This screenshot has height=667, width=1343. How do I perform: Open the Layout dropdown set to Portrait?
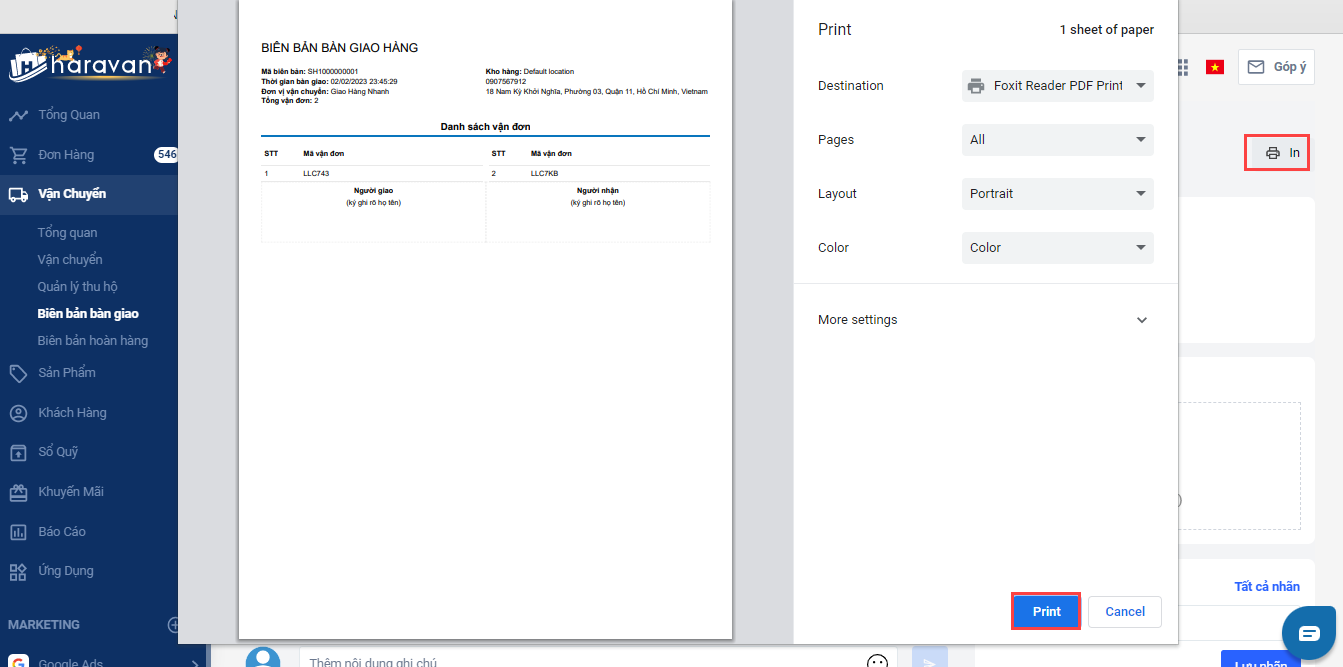tap(1058, 194)
